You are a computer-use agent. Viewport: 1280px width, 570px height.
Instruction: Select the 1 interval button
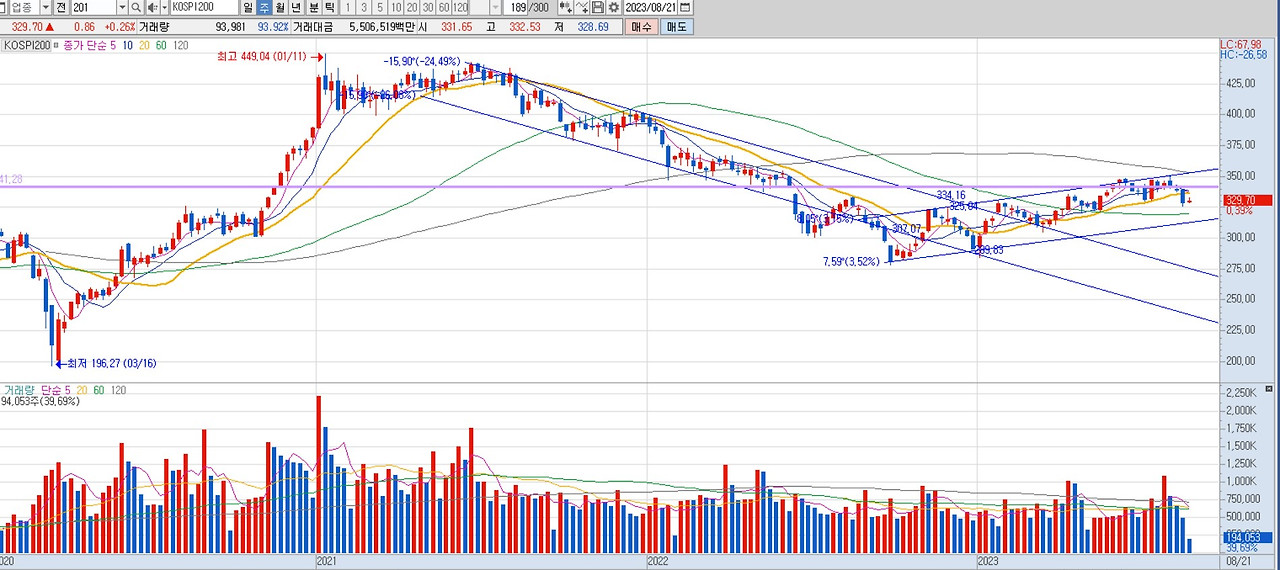tap(347, 7)
